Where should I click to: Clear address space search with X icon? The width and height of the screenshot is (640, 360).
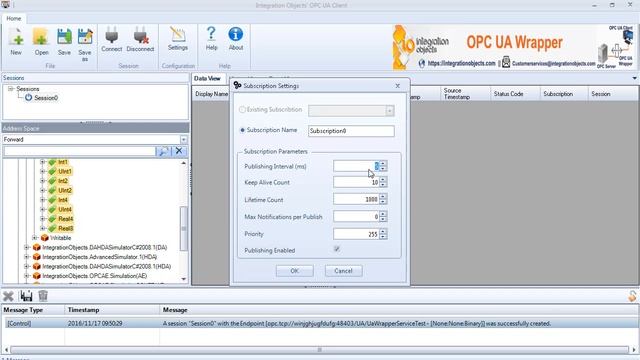[179, 151]
